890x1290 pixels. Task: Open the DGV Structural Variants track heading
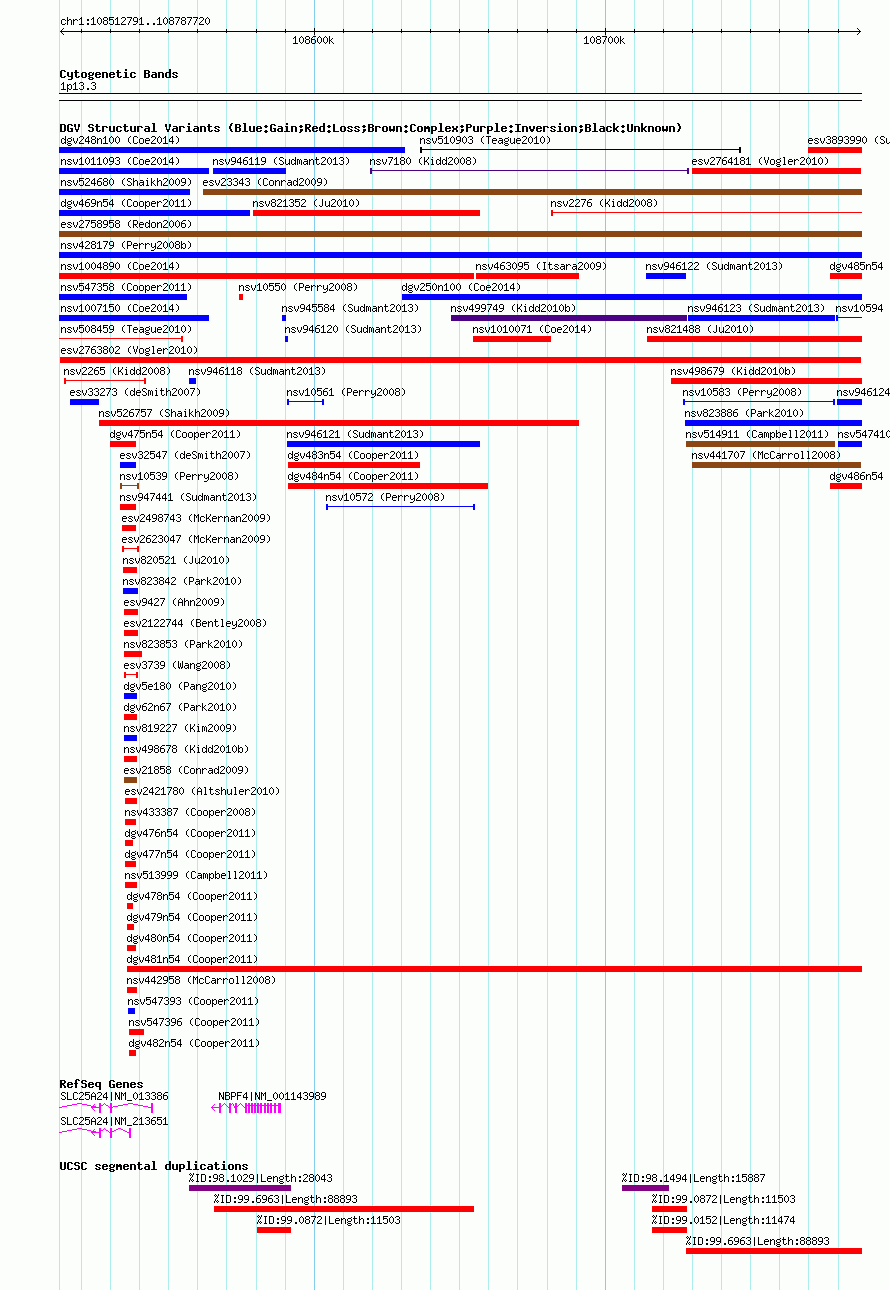pyautogui.click(x=371, y=128)
